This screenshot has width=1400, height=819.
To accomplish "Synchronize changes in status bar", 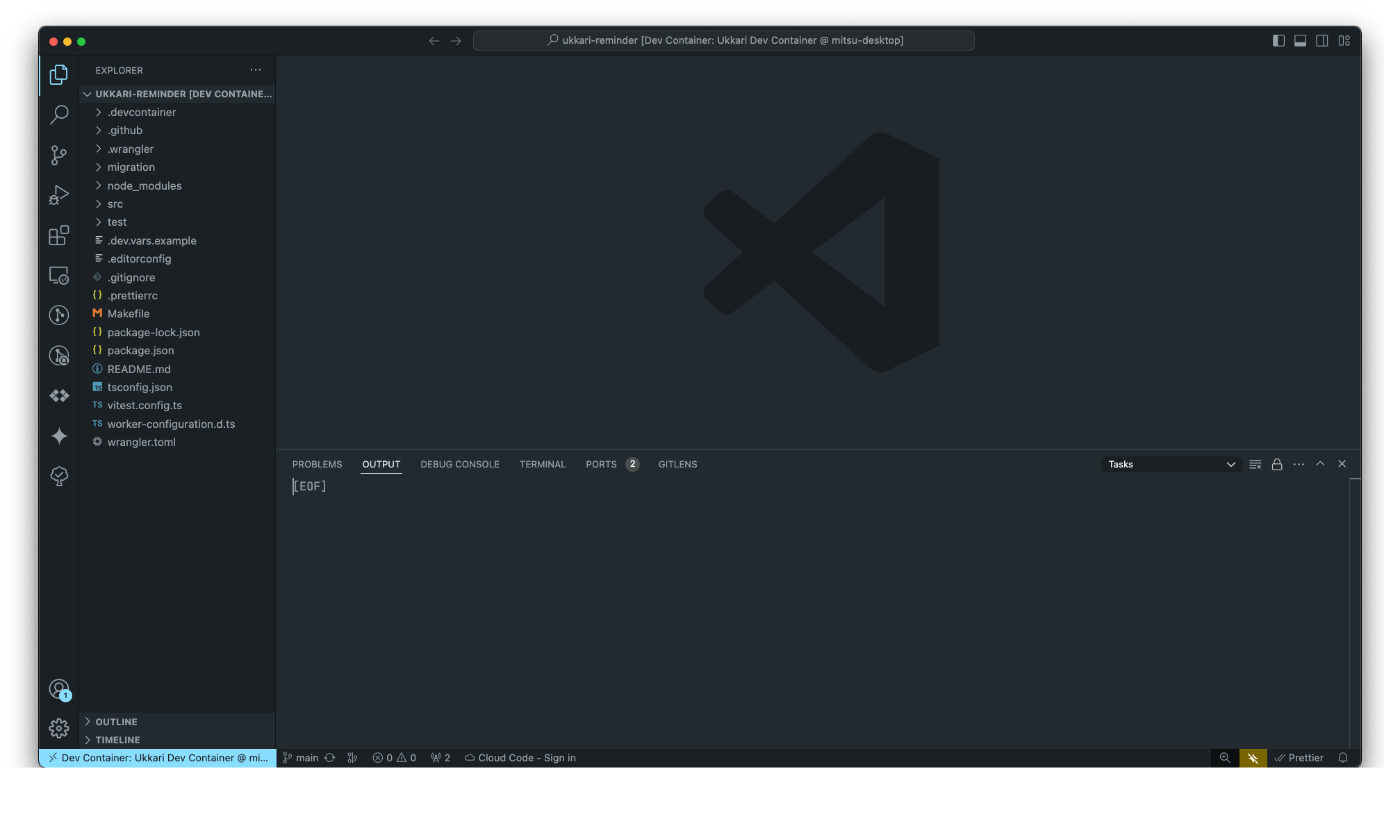I will pyautogui.click(x=329, y=758).
